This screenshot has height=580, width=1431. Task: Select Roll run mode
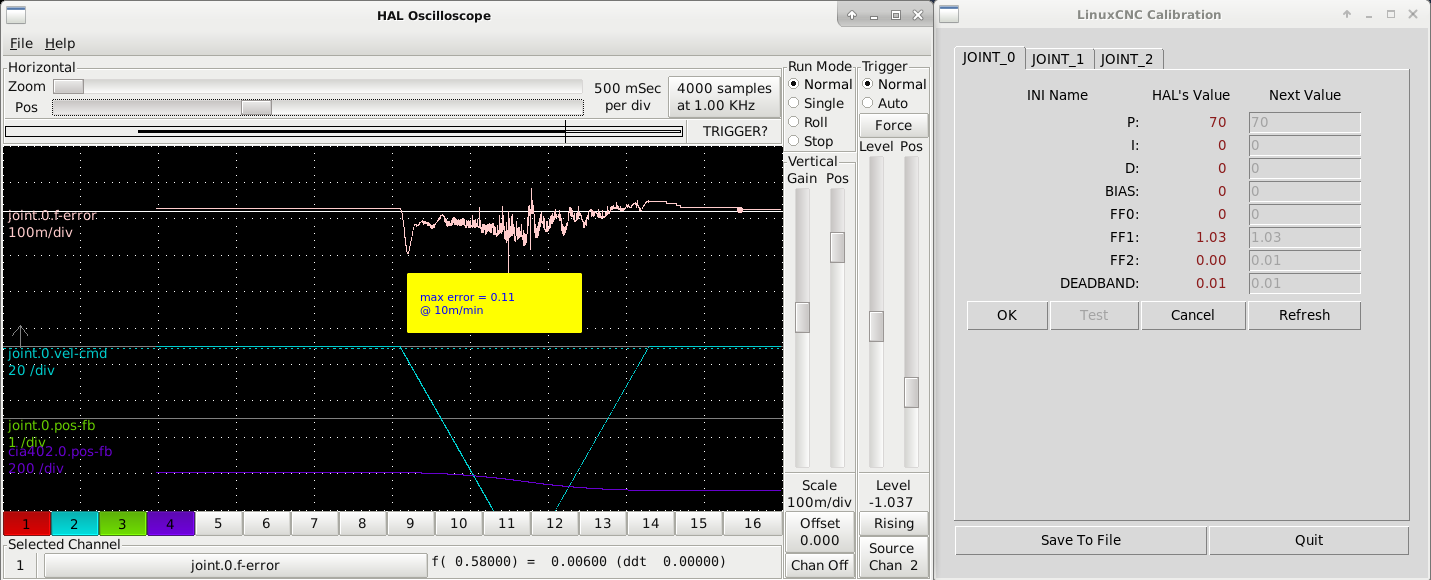coord(808,122)
